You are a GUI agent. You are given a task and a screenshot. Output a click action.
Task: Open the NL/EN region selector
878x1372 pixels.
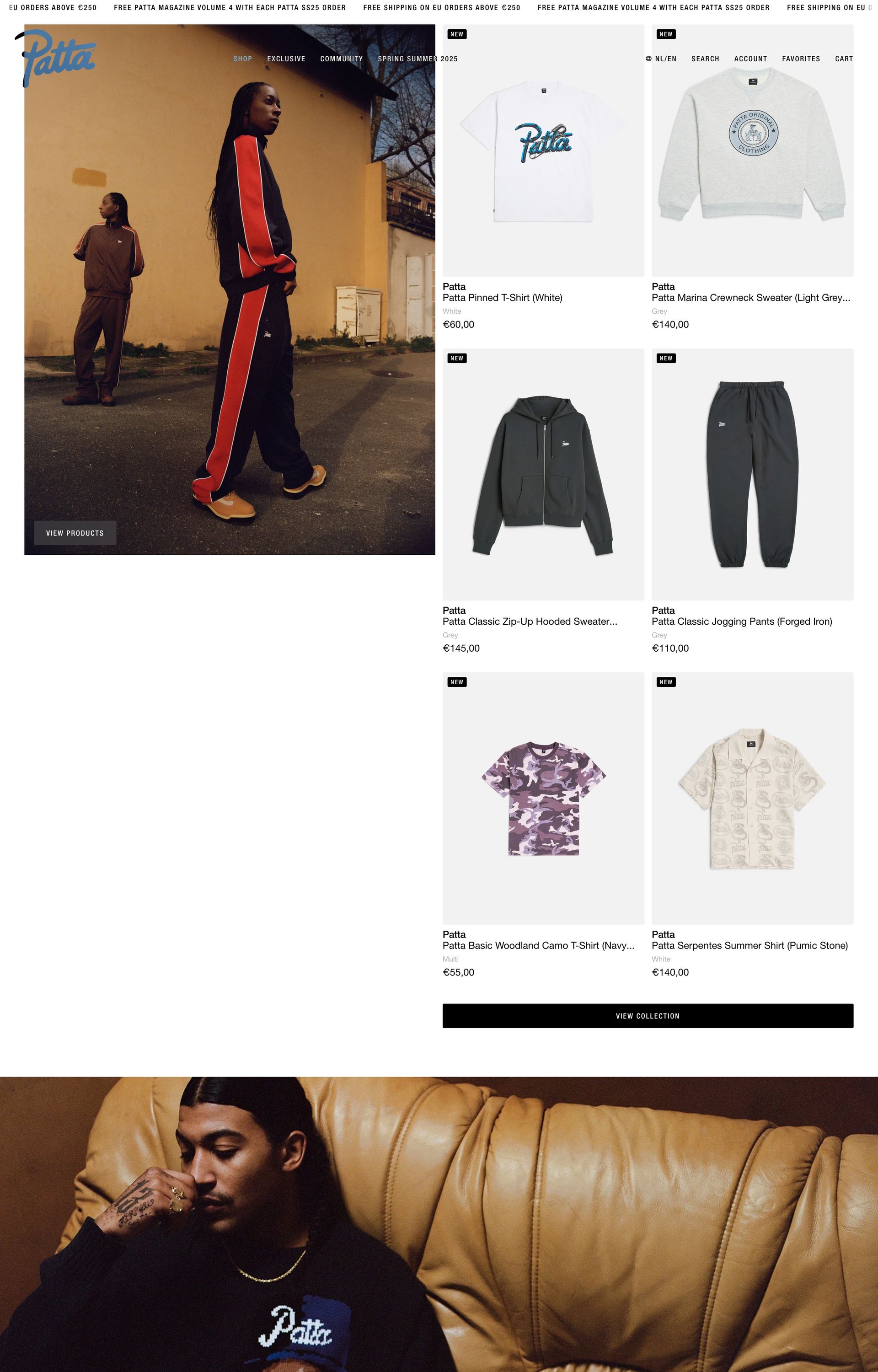pos(661,59)
